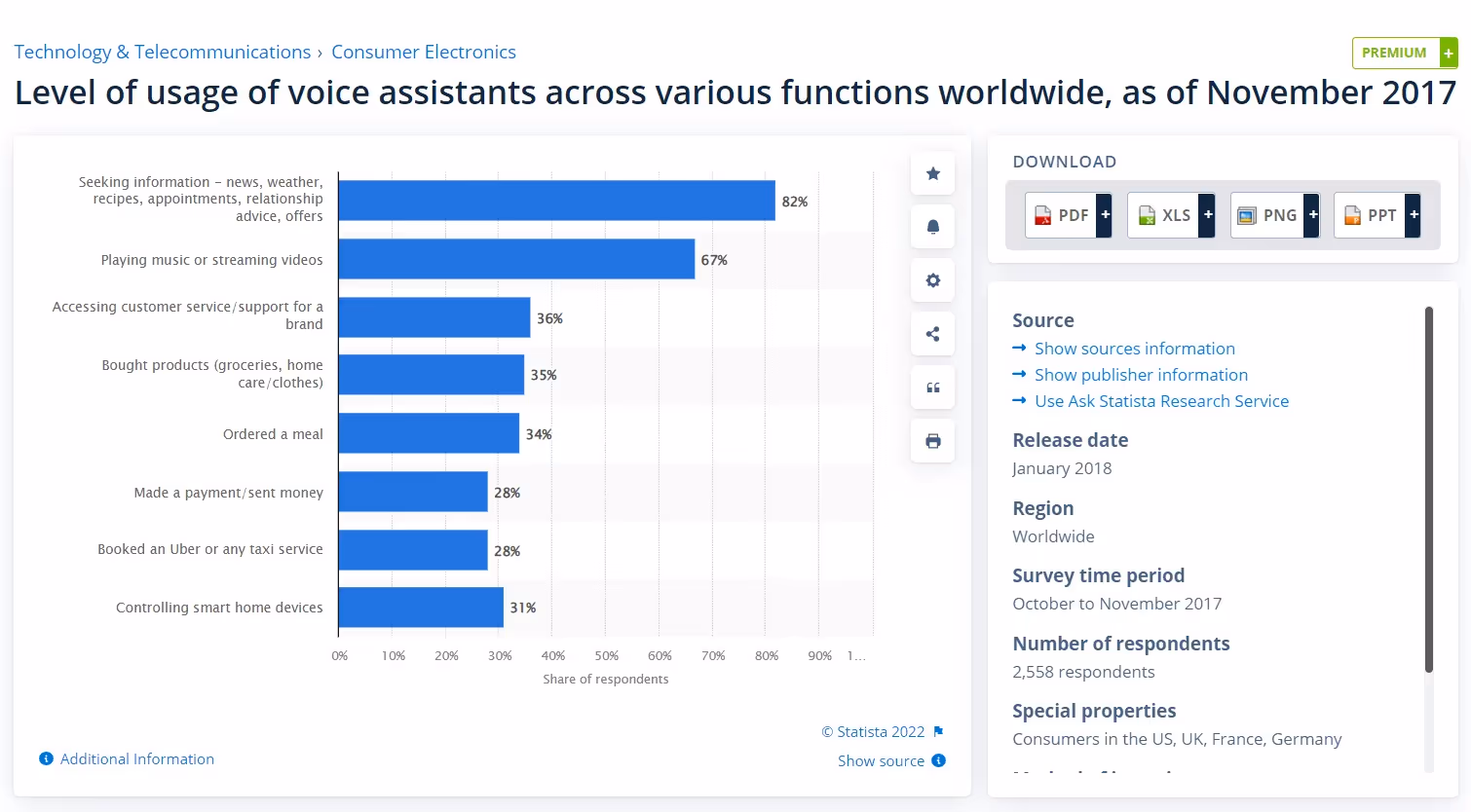Click the 82% Seeking information bar
Viewport: 1471px width, 812px height.
coord(555,201)
